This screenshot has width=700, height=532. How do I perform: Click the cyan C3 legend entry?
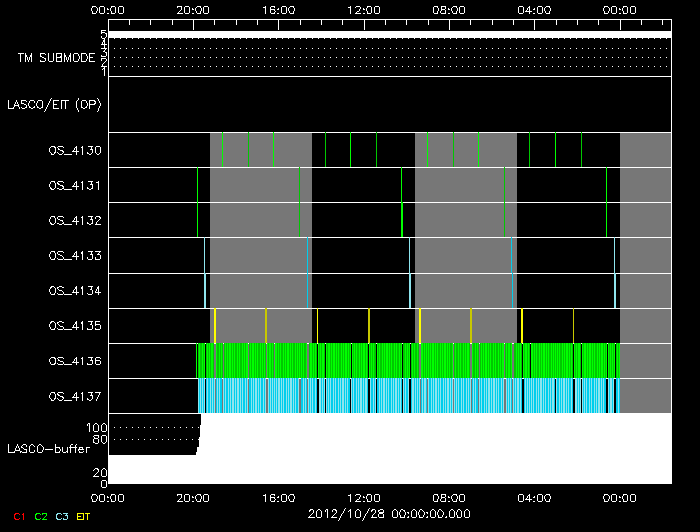(x=62, y=516)
